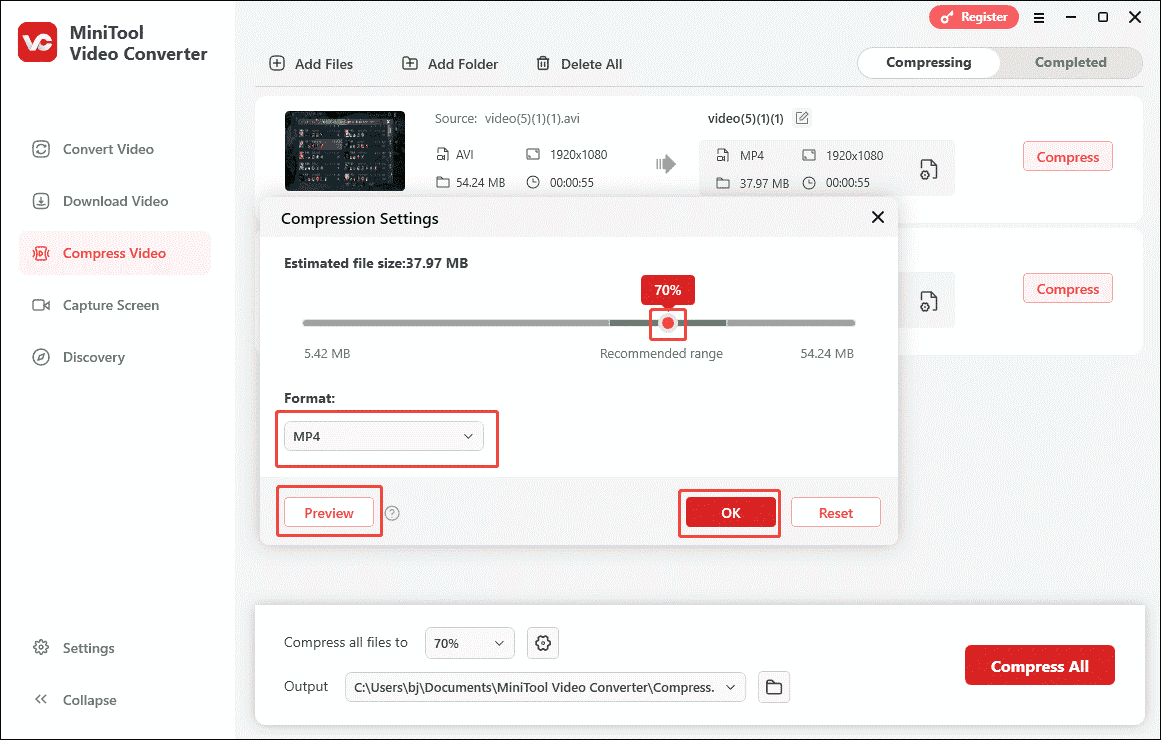Switch to the Completed tab
This screenshot has height=740, width=1161.
coord(1071,63)
